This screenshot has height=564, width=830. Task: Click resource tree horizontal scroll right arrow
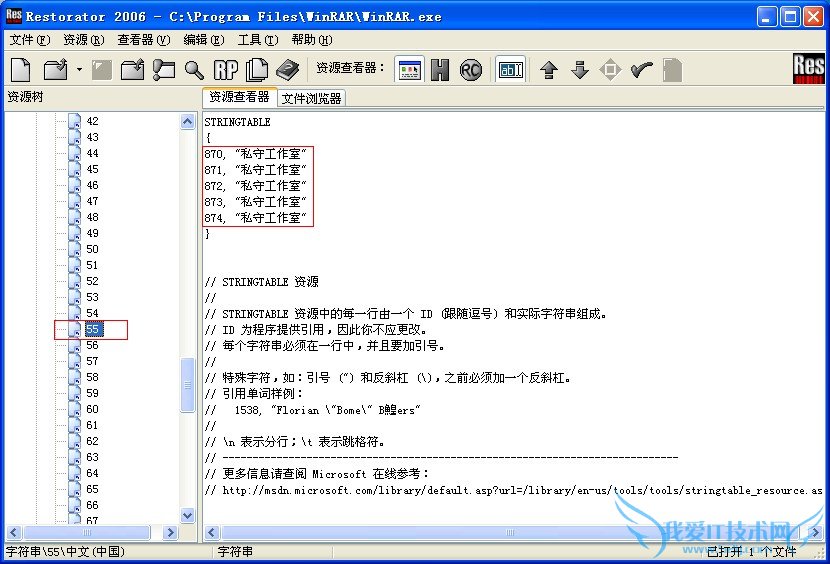coord(170,533)
